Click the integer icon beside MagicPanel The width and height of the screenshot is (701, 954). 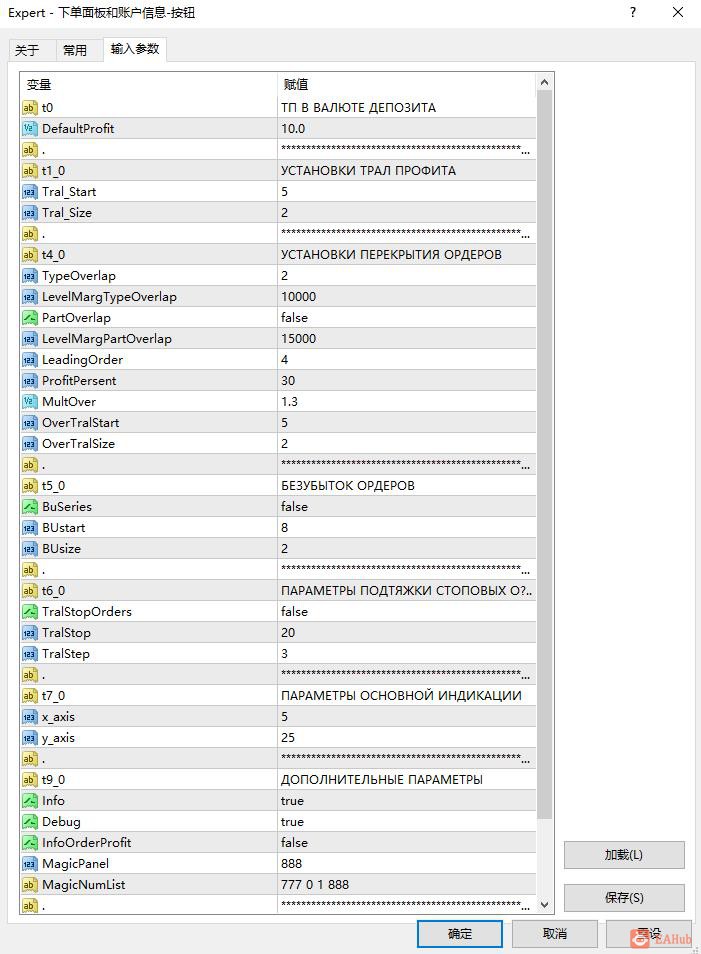[29, 863]
